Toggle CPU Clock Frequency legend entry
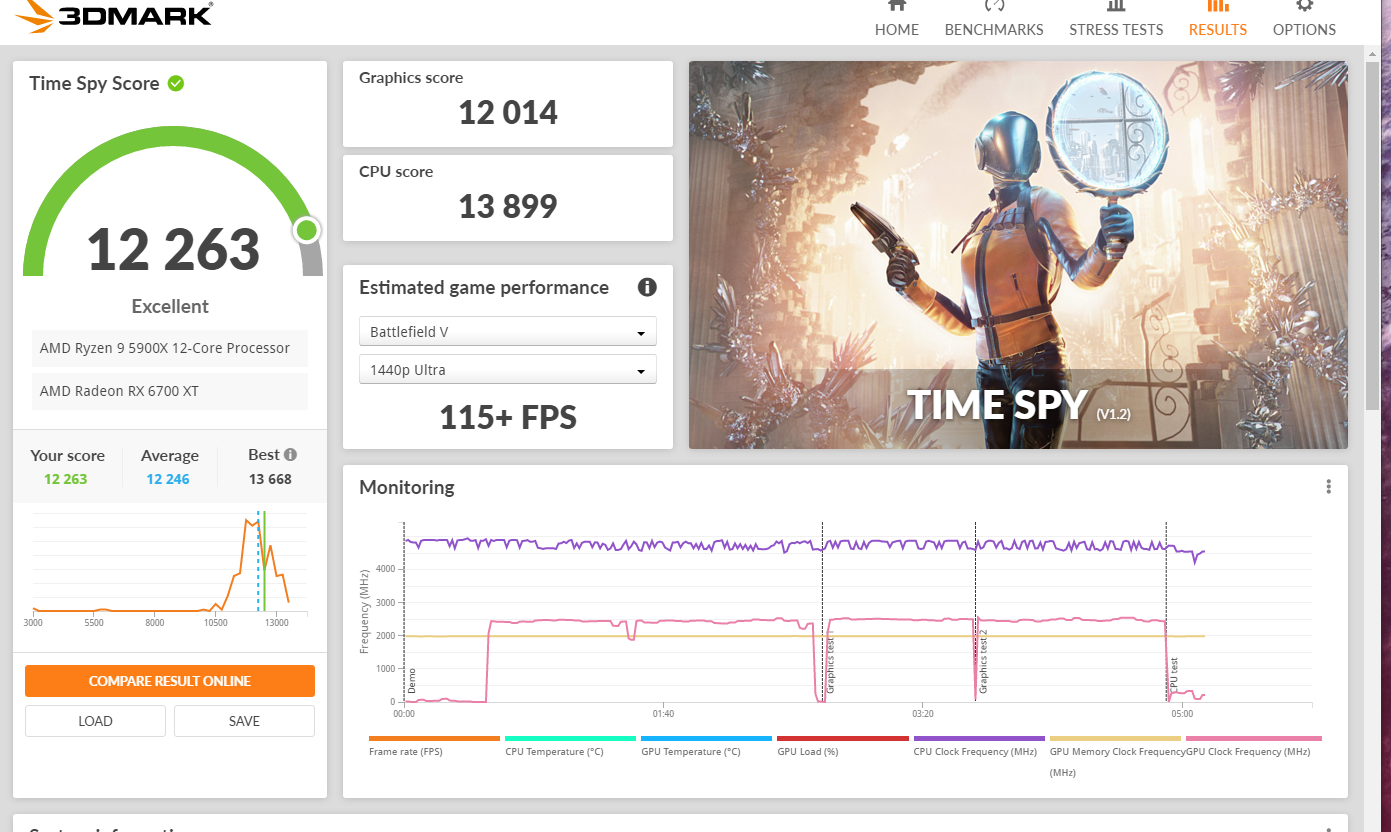This screenshot has height=832, width=1391. tap(979, 745)
